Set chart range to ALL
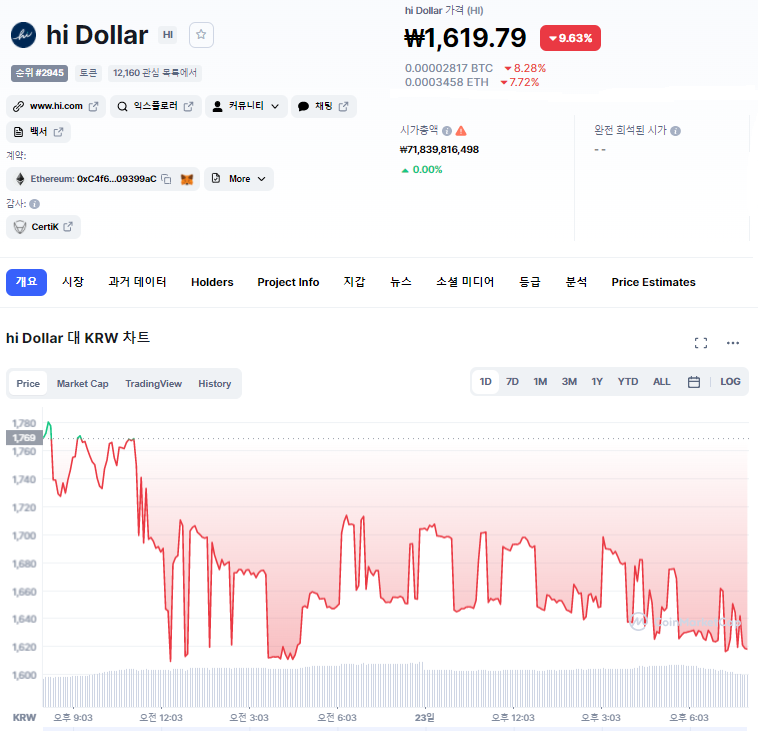Viewport: 758px width, 742px height. pyautogui.click(x=662, y=382)
